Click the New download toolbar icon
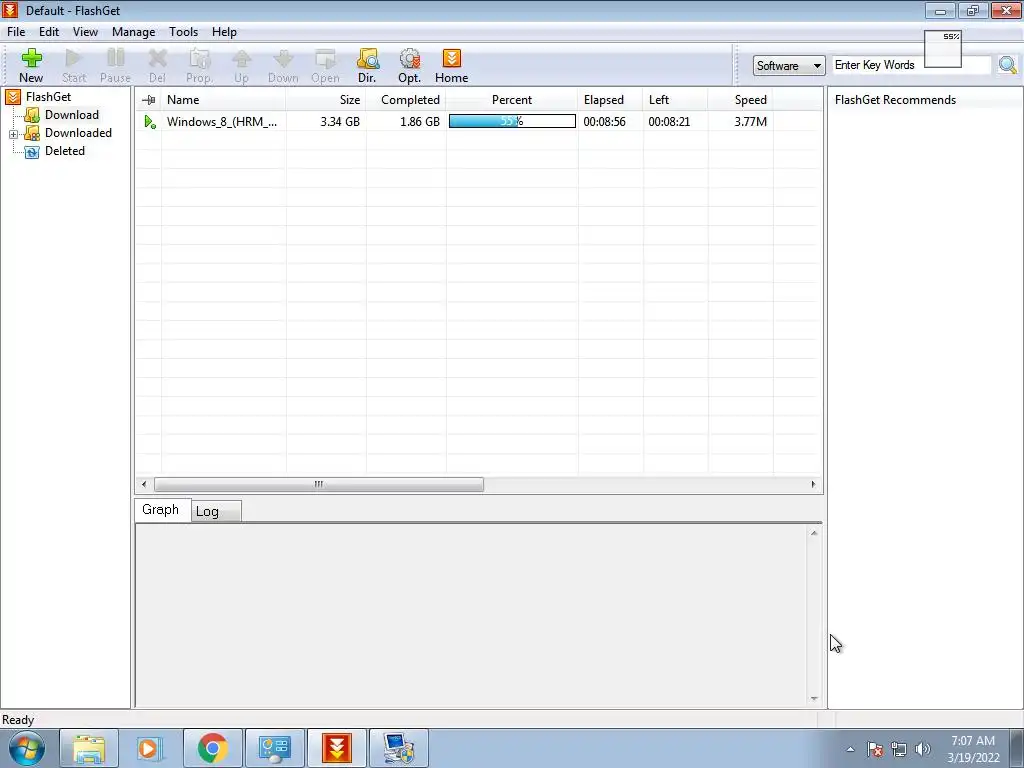 click(x=31, y=66)
